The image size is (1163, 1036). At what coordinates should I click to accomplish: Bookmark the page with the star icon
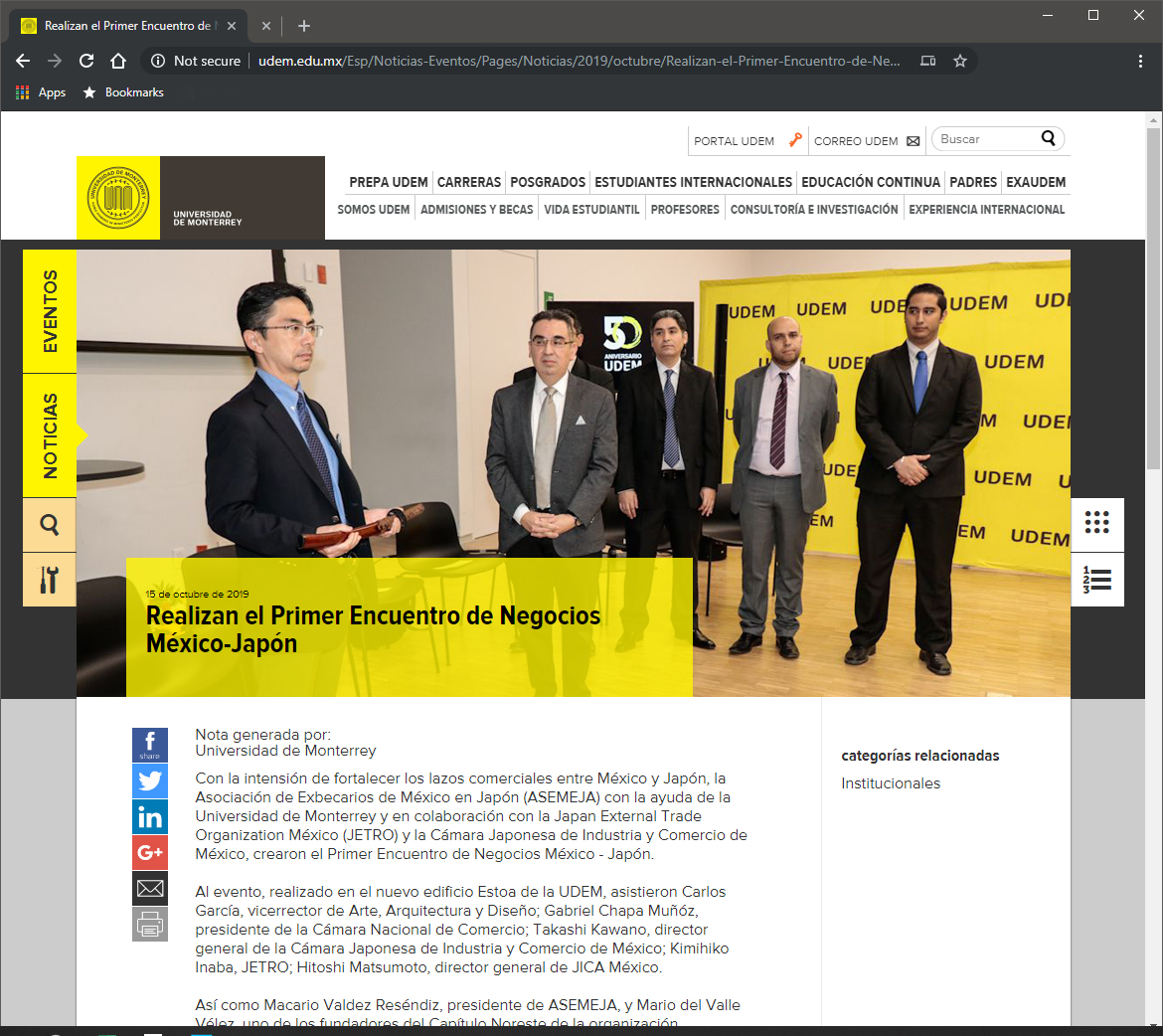pos(960,61)
